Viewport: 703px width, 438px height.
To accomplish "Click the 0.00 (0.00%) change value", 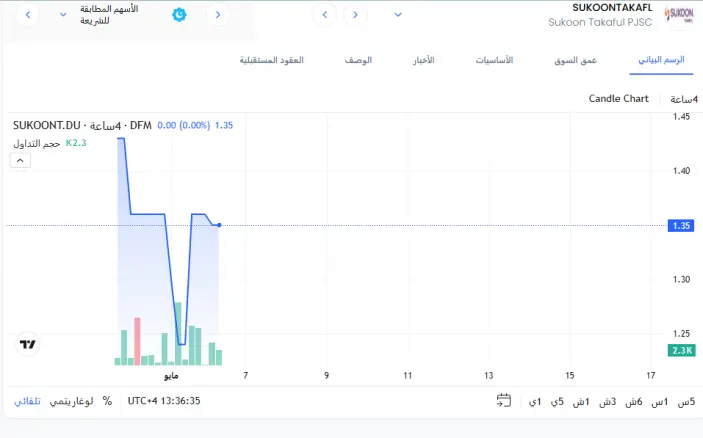I will pyautogui.click(x=183, y=126).
